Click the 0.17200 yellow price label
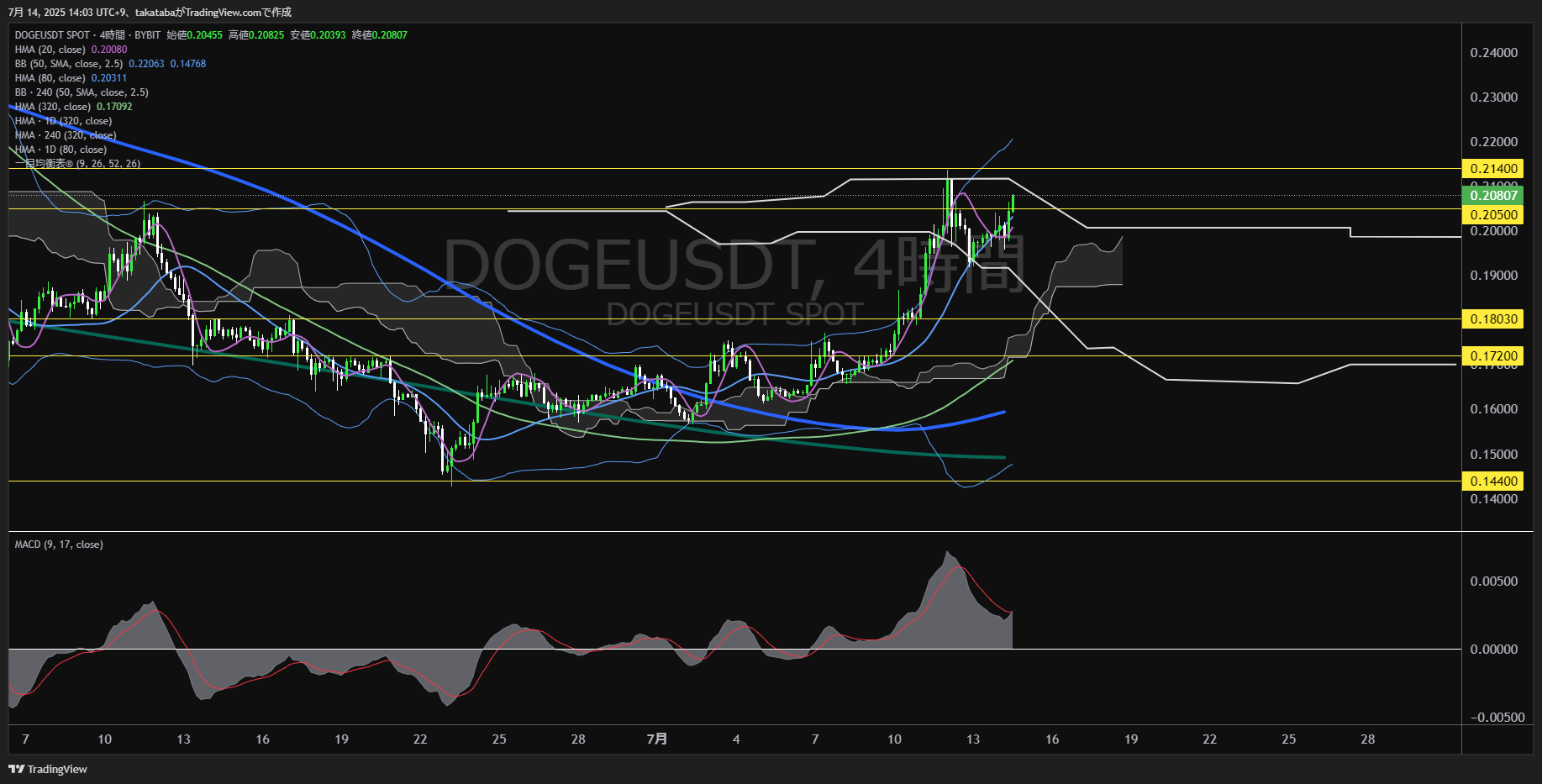 1493,356
